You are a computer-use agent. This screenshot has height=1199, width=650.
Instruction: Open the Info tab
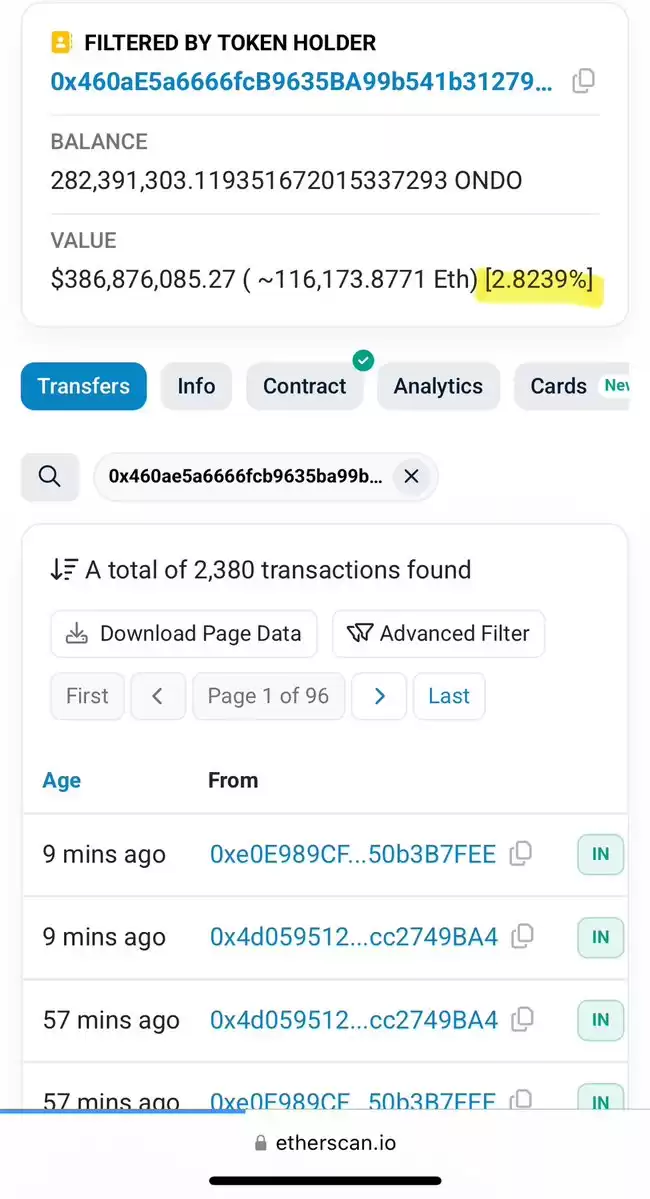pyautogui.click(x=196, y=386)
